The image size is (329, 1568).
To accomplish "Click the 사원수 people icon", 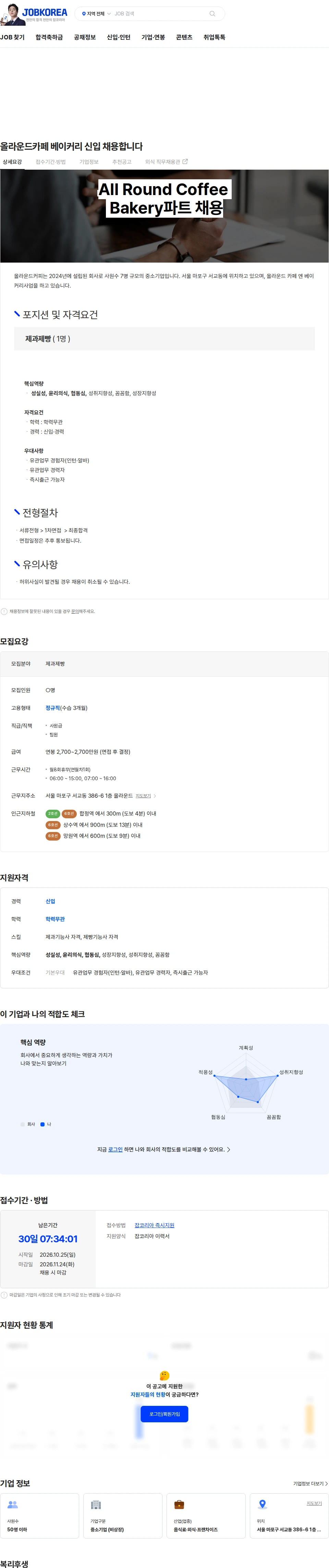I will coord(12,1505).
